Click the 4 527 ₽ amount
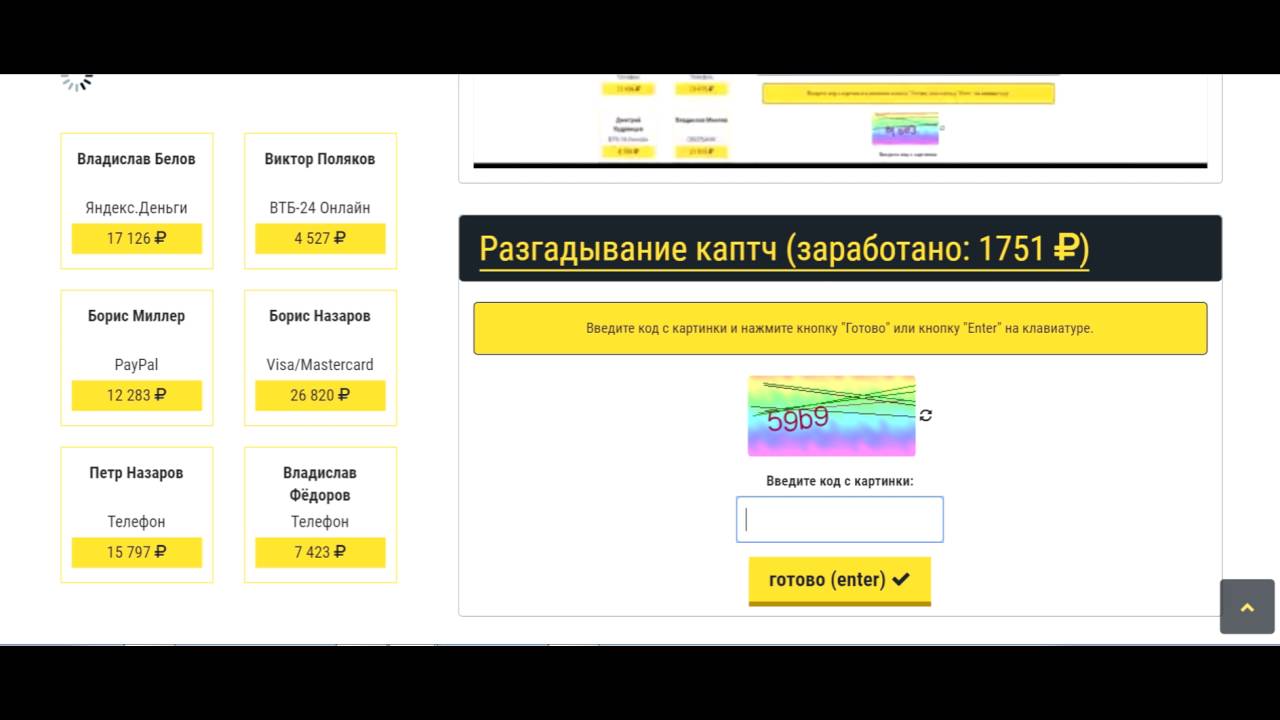The image size is (1280, 720). coord(320,238)
